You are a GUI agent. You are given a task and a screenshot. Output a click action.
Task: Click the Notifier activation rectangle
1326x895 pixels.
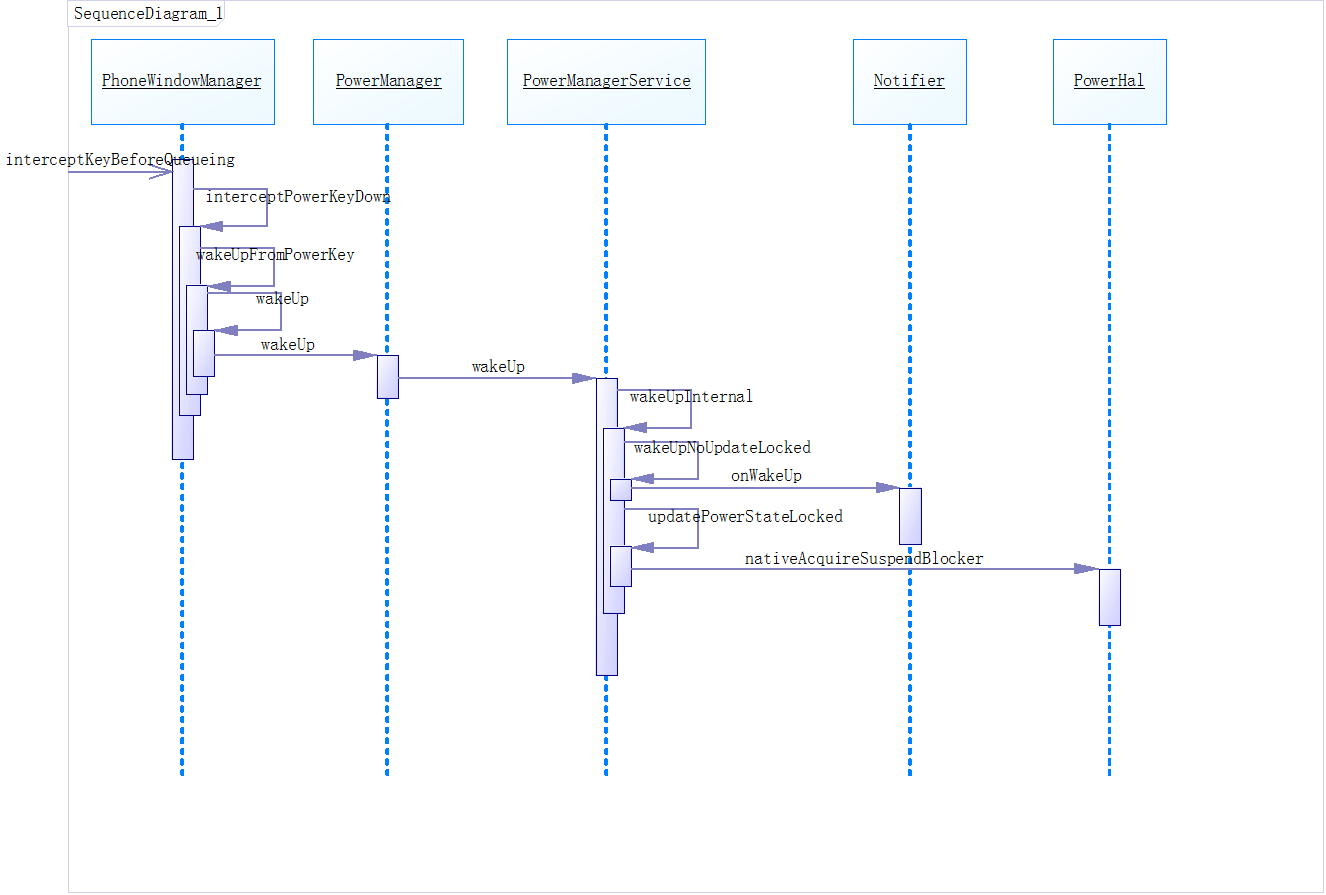909,515
